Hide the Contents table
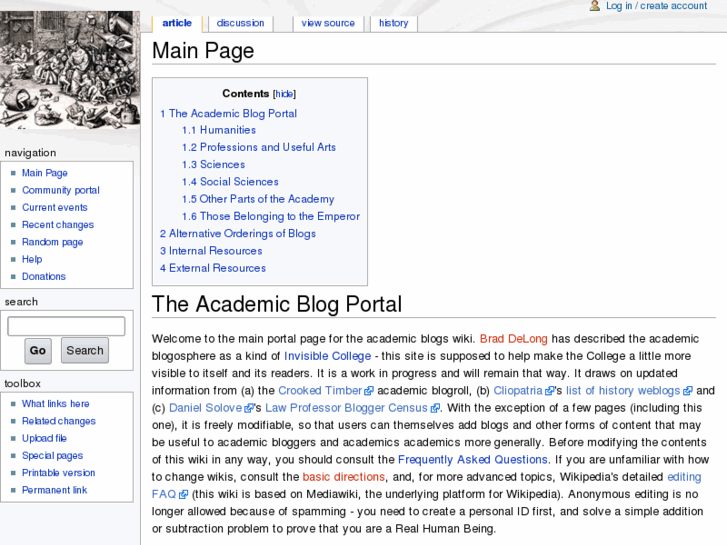 point(284,94)
